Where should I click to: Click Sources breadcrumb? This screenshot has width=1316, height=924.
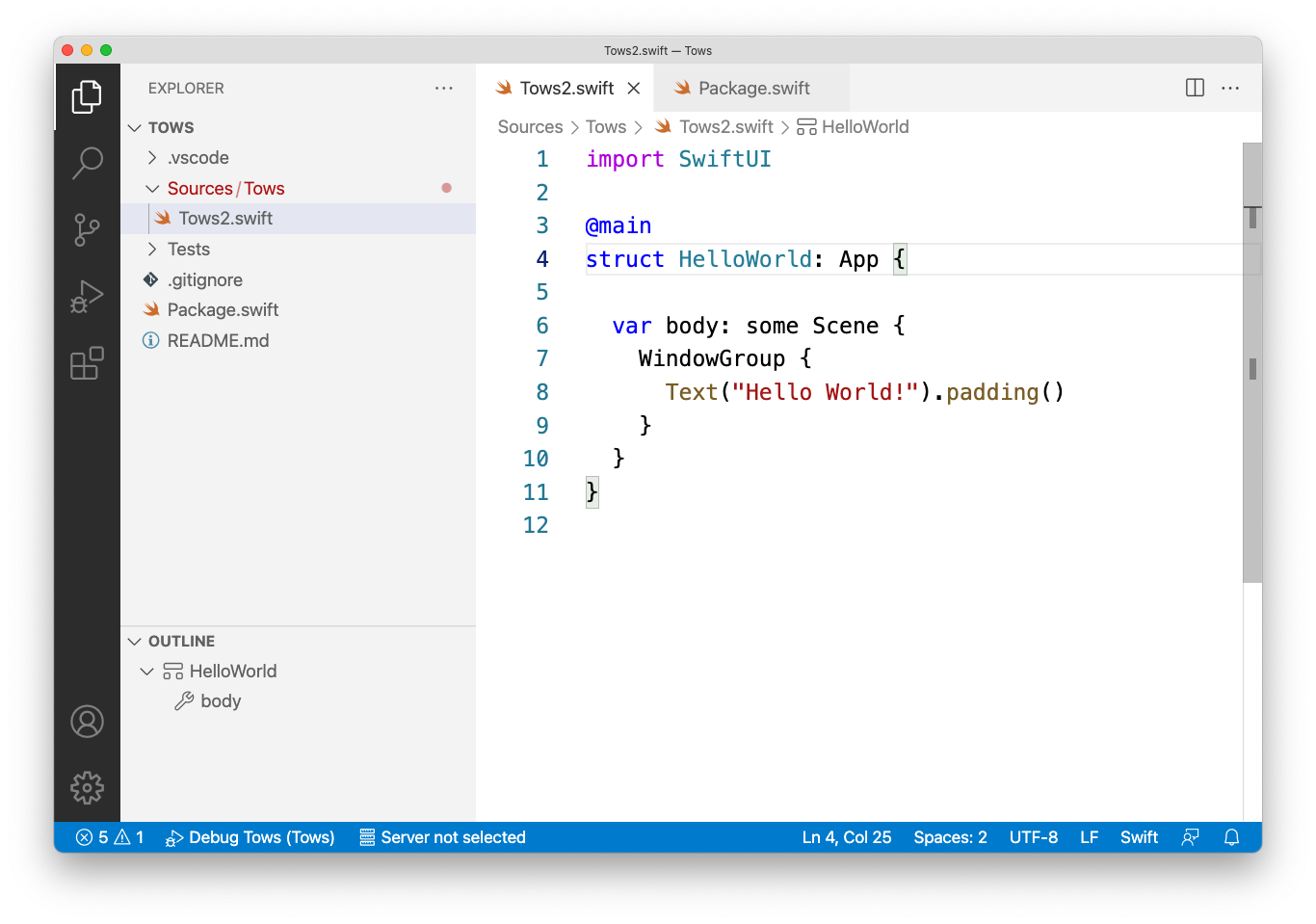(530, 127)
